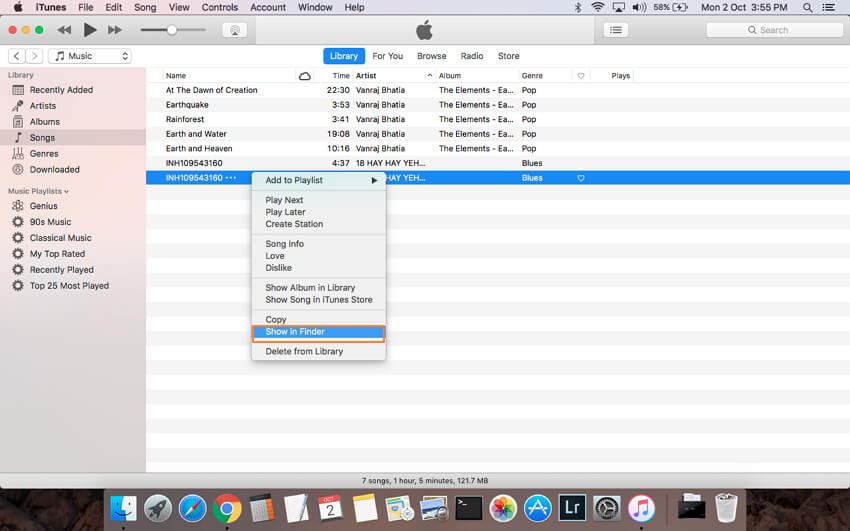Open the Genius playlist
The width and height of the screenshot is (850, 531).
[x=73, y=206]
